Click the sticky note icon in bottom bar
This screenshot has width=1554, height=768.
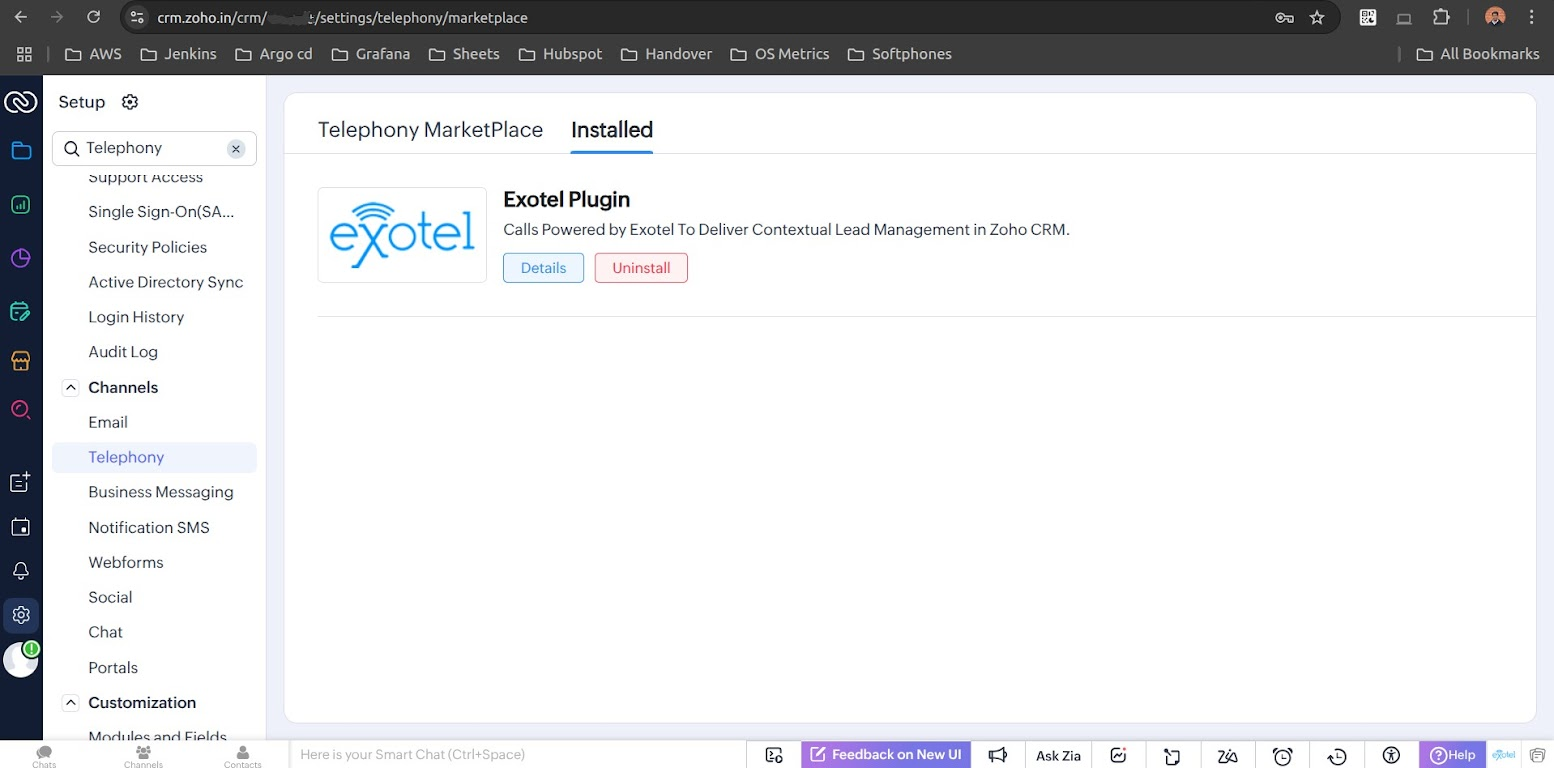1173,756
